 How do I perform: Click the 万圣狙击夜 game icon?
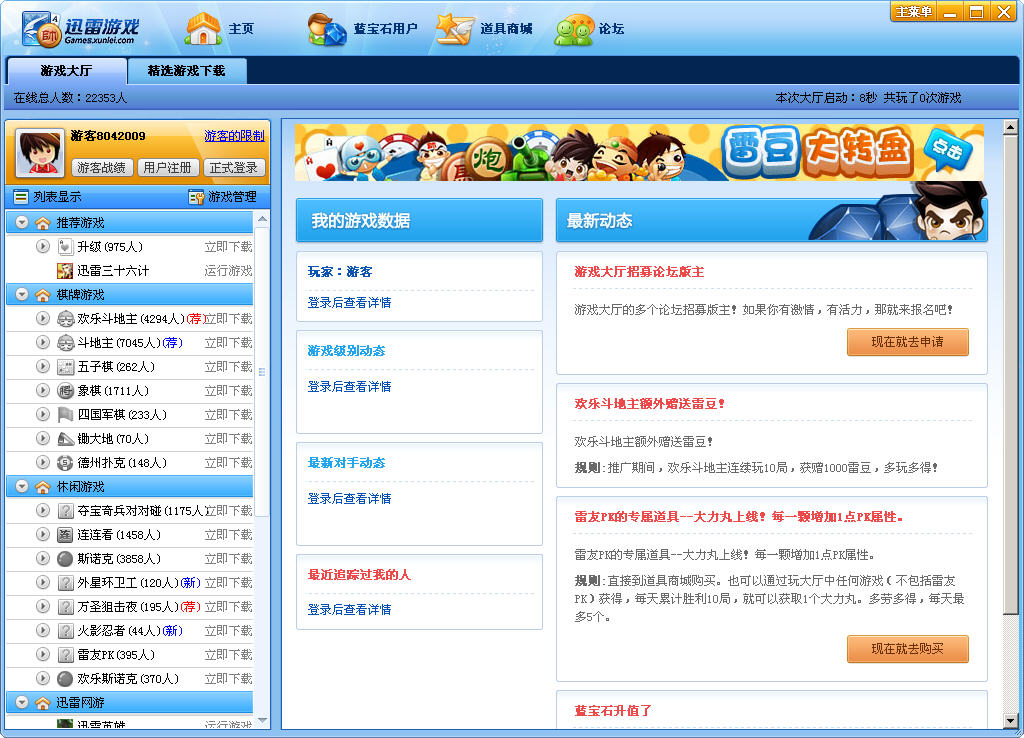click(65, 607)
